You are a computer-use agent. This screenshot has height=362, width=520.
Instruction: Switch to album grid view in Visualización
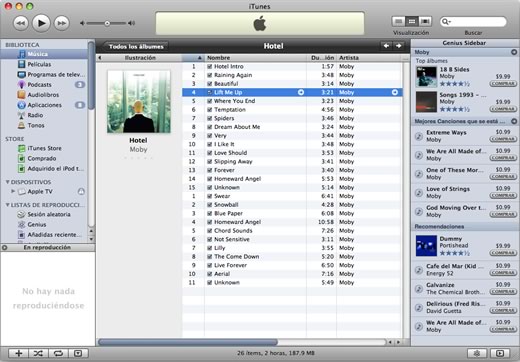click(412, 22)
